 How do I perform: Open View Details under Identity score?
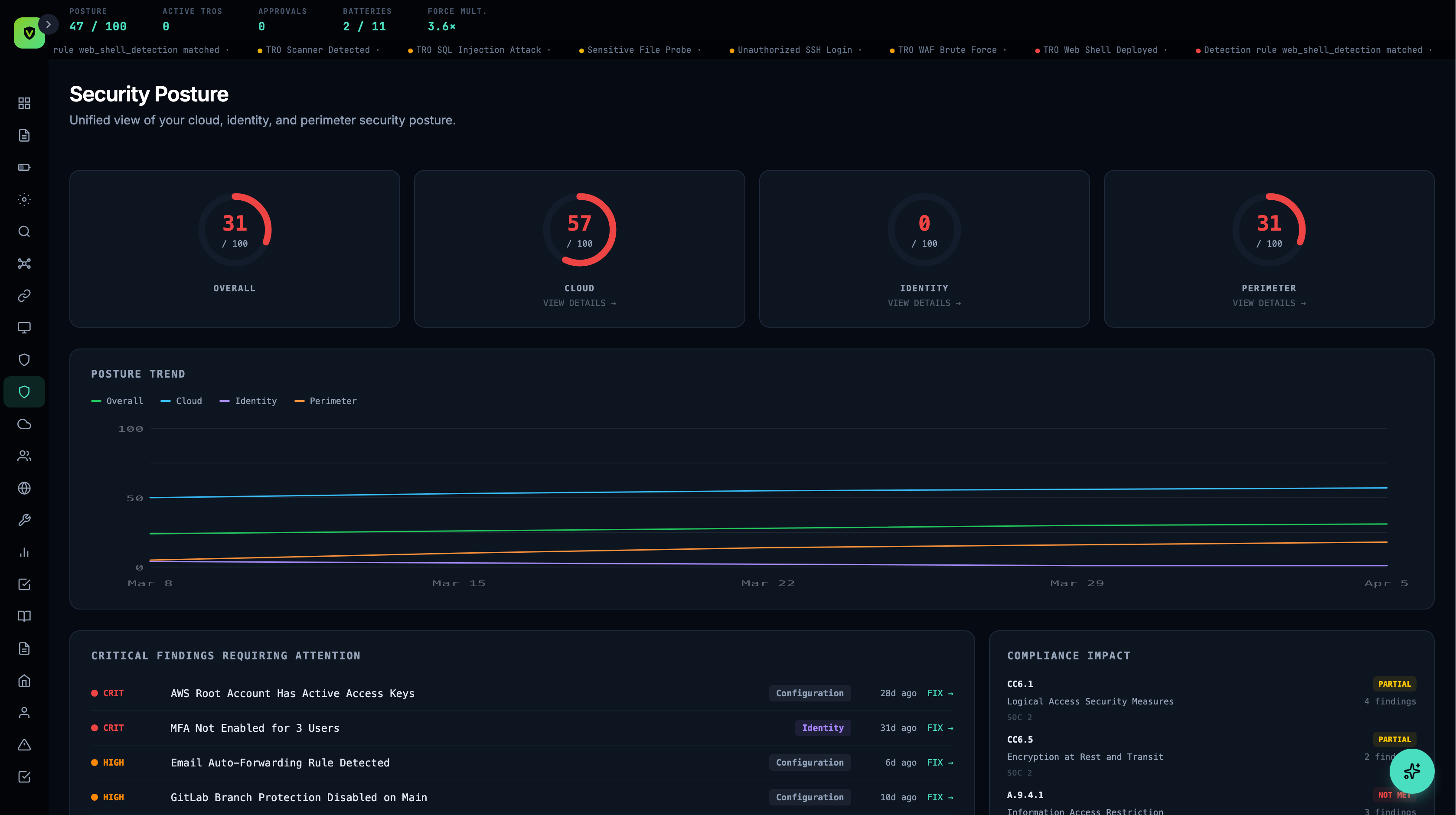tap(924, 303)
